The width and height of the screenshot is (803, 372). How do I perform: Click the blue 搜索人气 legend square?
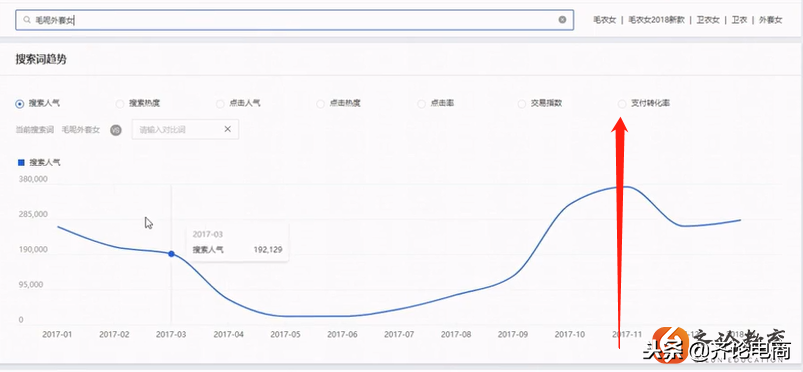(21, 162)
